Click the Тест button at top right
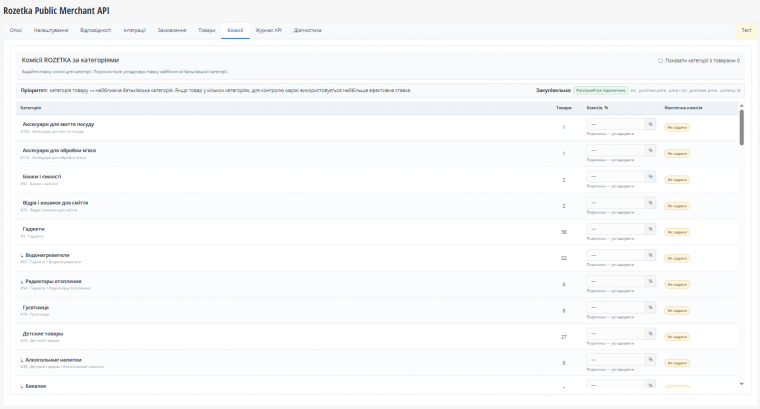This screenshot has height=409, width=760. tap(746, 30)
